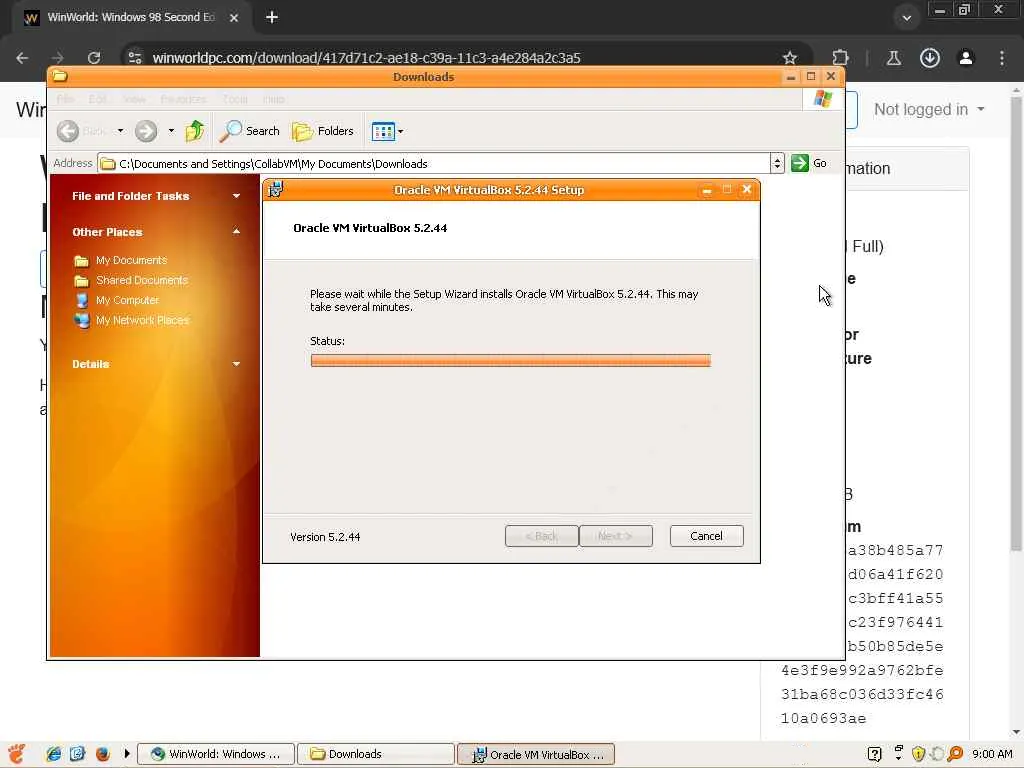
Task: Click the disabled Next button in setup
Action: (616, 536)
